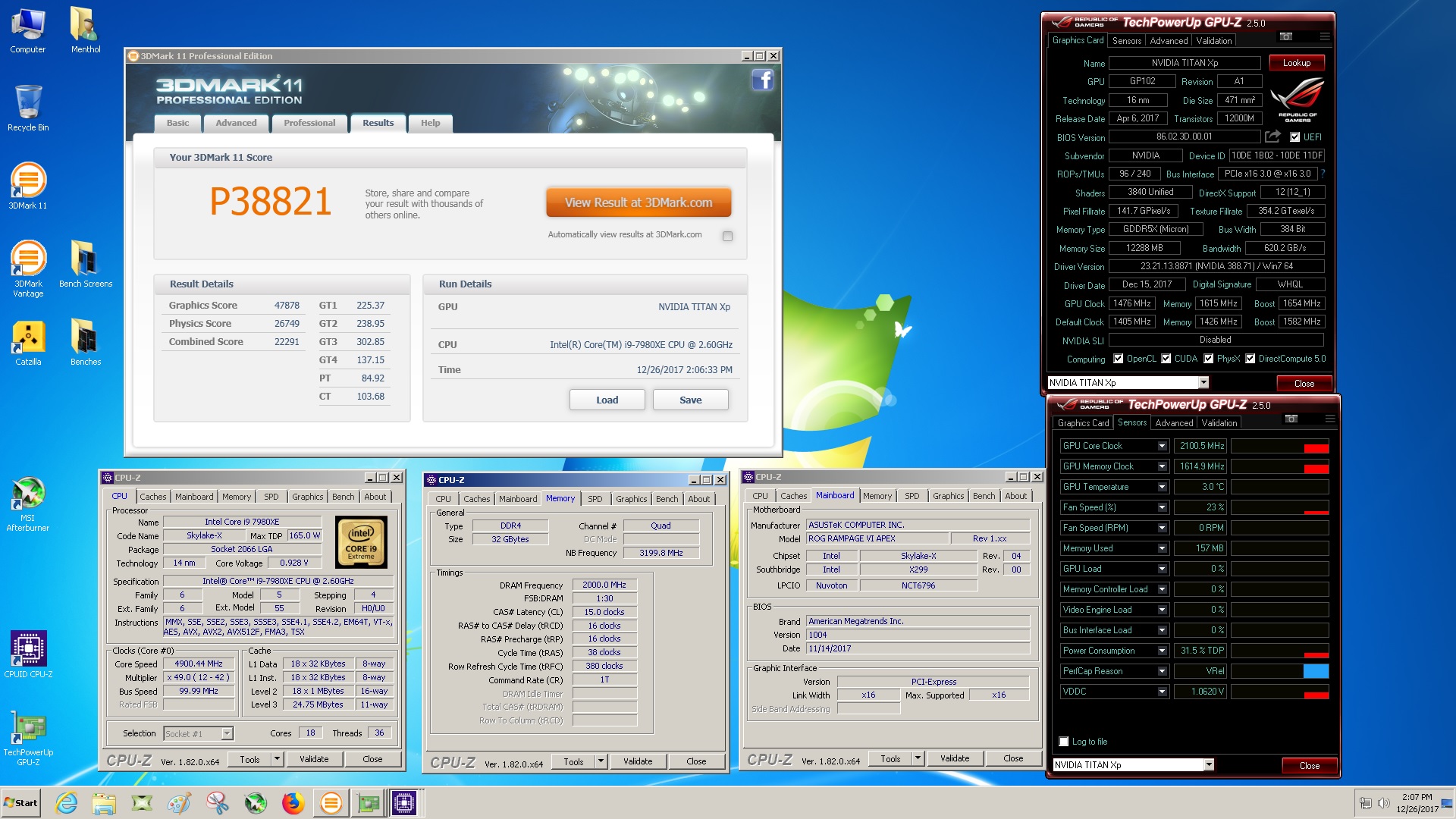This screenshot has width=1456, height=819.
Task: Open Internet Explorer from taskbar
Action: 67,802
